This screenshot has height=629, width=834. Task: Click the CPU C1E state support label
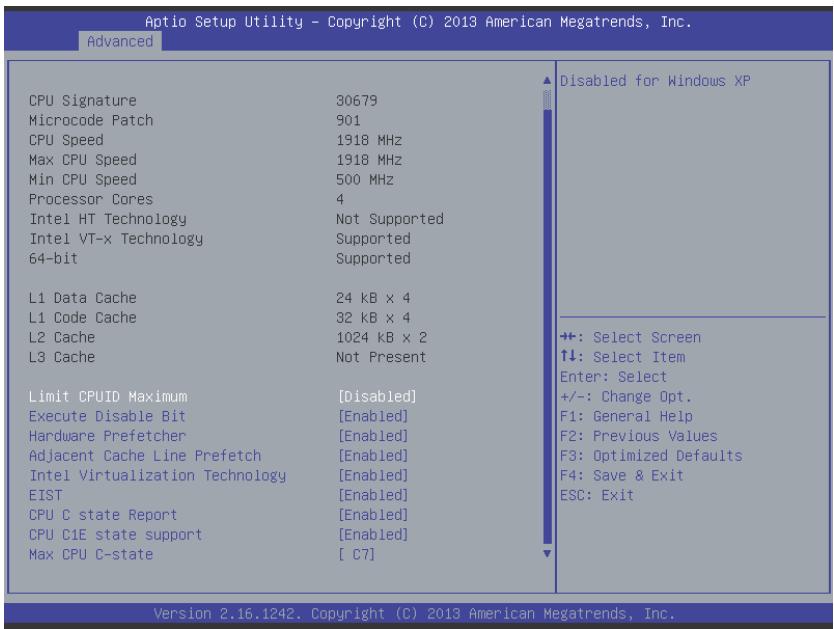pyautogui.click(x=115, y=534)
